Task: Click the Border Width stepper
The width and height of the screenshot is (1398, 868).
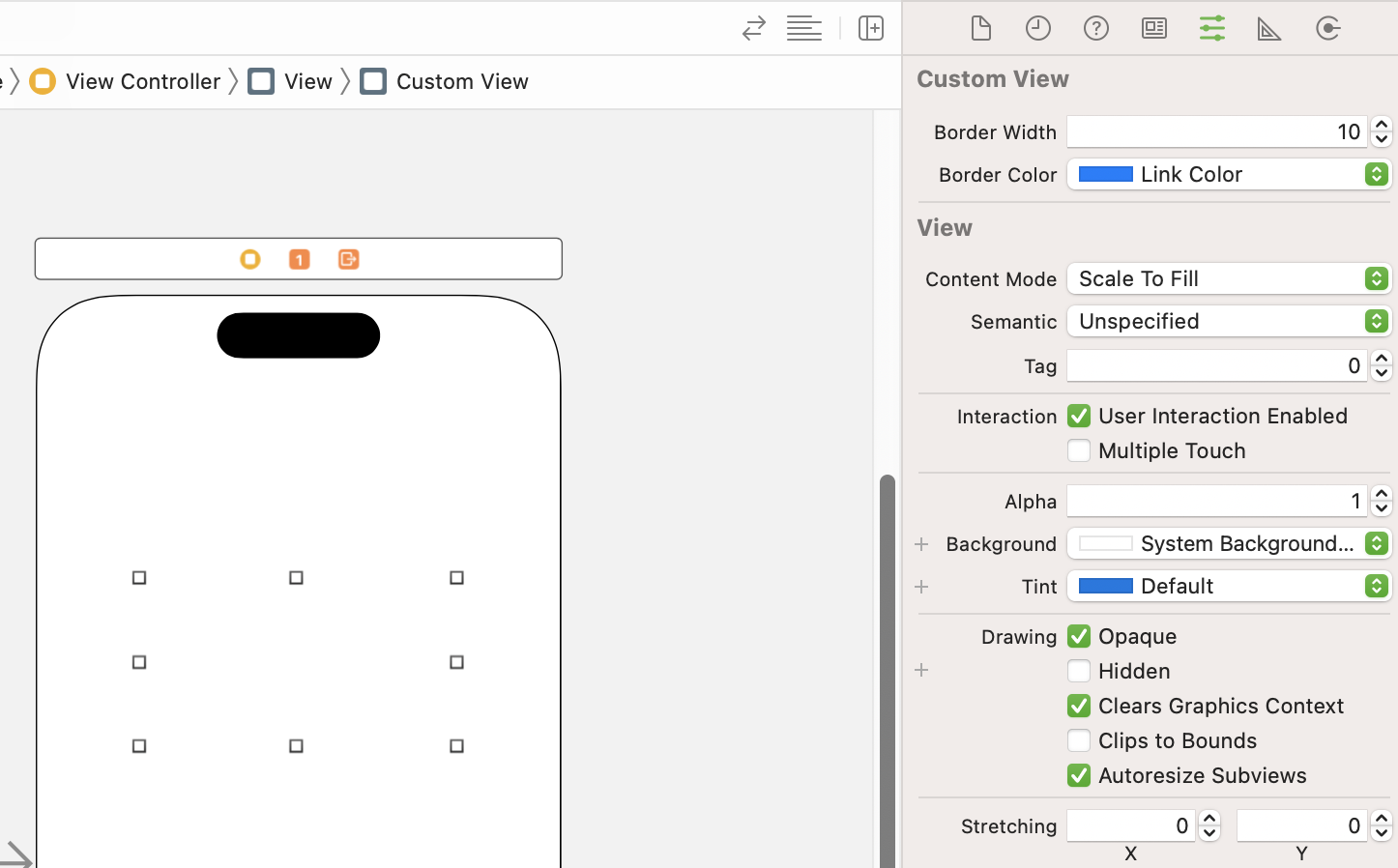Action: (x=1382, y=132)
